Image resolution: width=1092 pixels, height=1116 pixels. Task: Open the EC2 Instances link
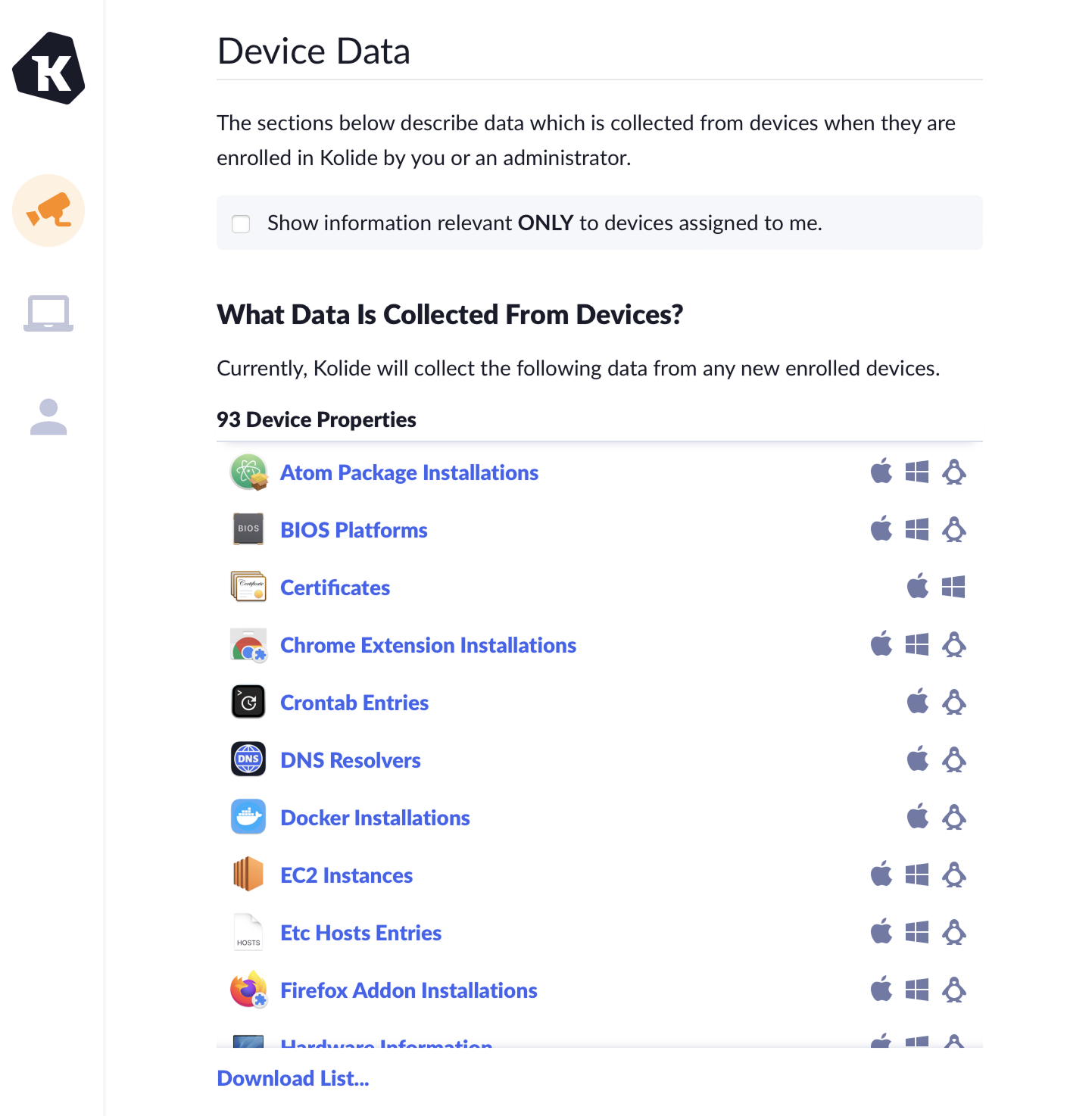346,876
